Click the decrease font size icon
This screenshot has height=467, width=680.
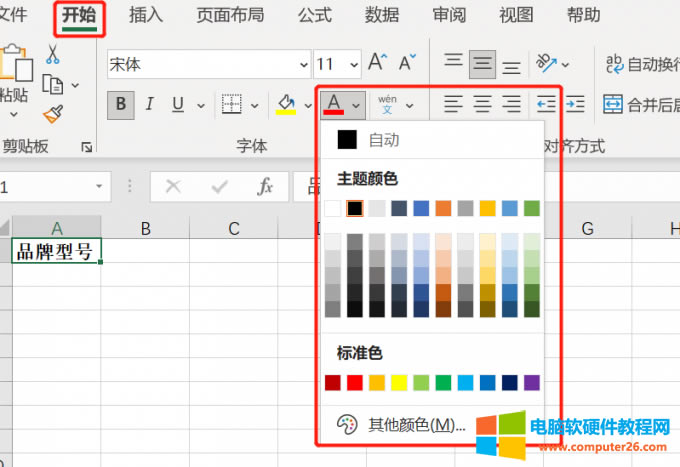click(406, 64)
